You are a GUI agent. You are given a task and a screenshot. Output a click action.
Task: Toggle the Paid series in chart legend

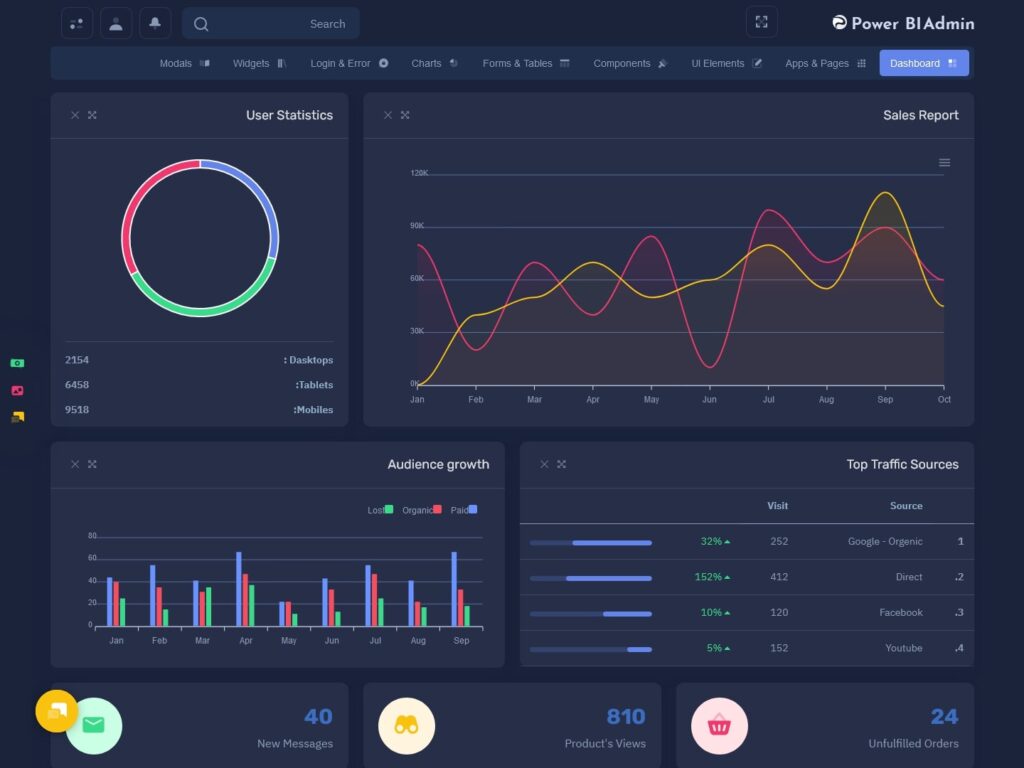[463, 510]
